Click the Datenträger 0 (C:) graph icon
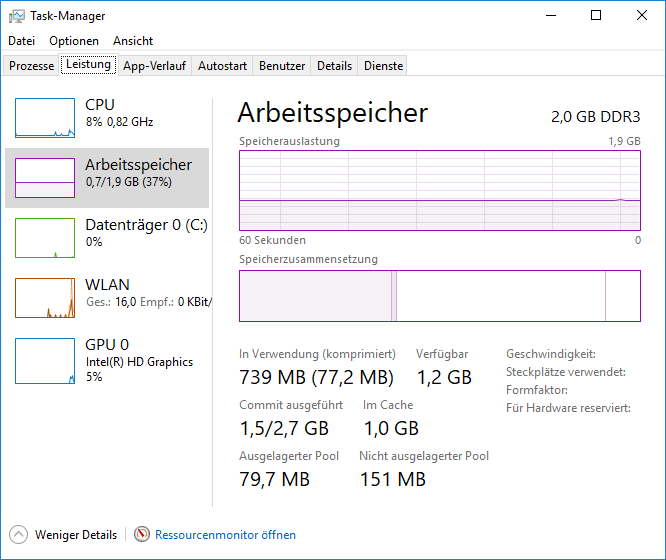This screenshot has width=666, height=560. point(45,238)
